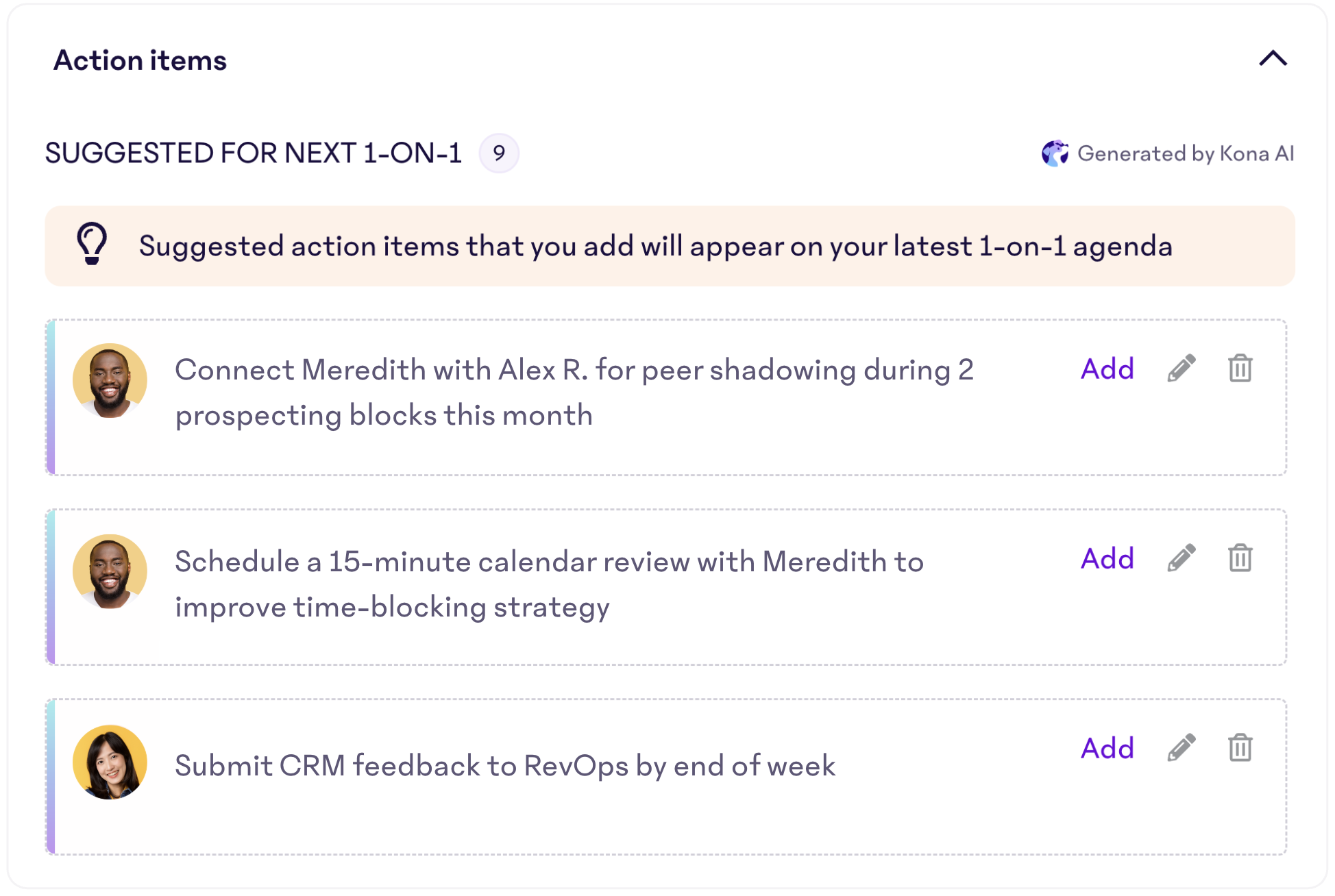Add the Submit CRM feedback item
Image resolution: width=1335 pixels, height=896 pixels.
1107,748
